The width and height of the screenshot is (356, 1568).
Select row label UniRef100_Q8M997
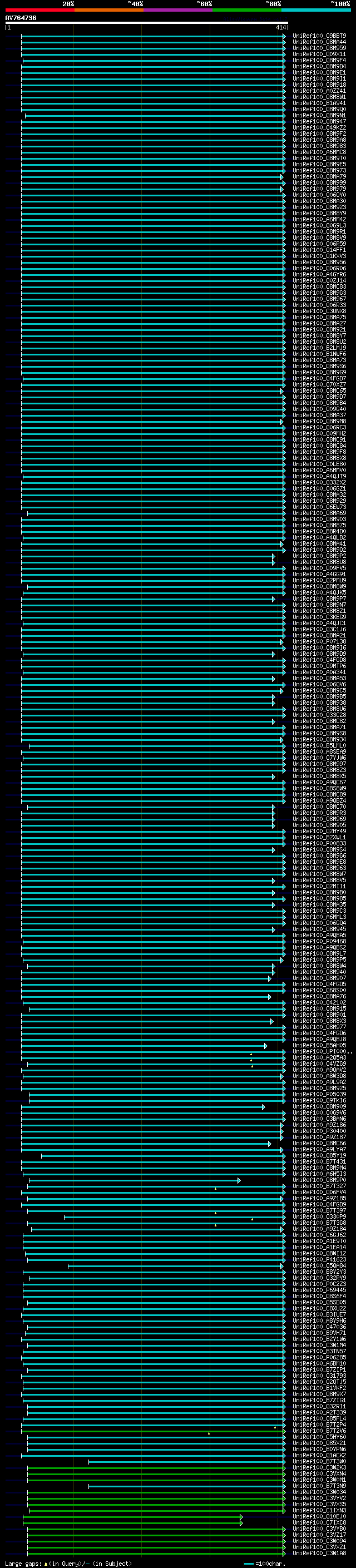(319, 764)
